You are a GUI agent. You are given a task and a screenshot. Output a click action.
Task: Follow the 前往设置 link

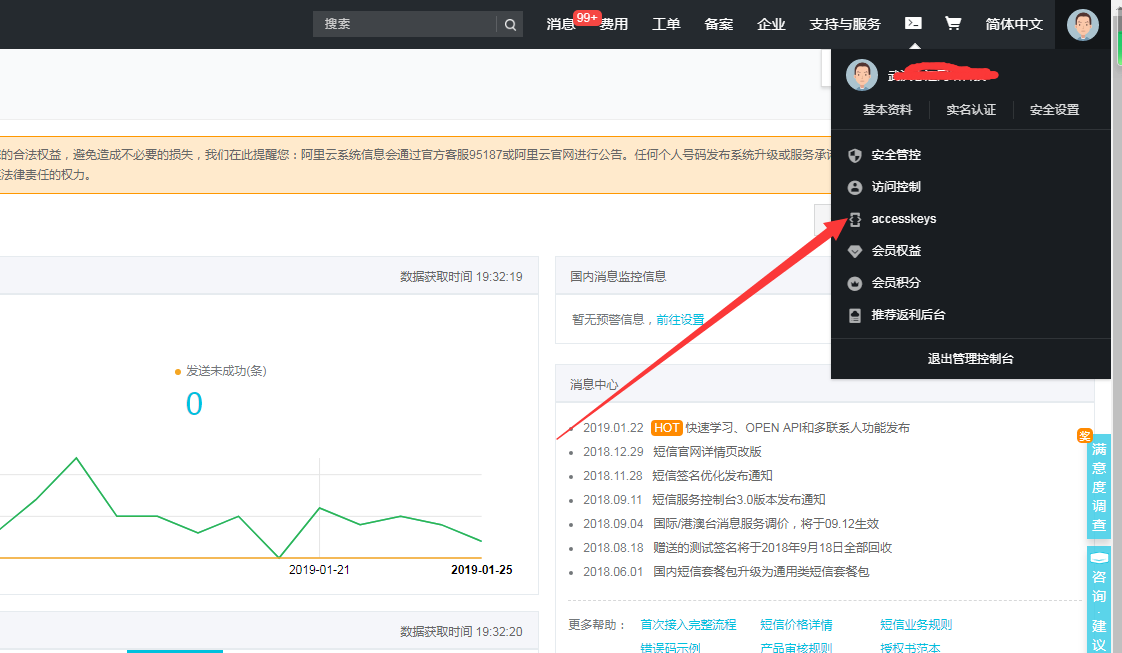(x=680, y=320)
